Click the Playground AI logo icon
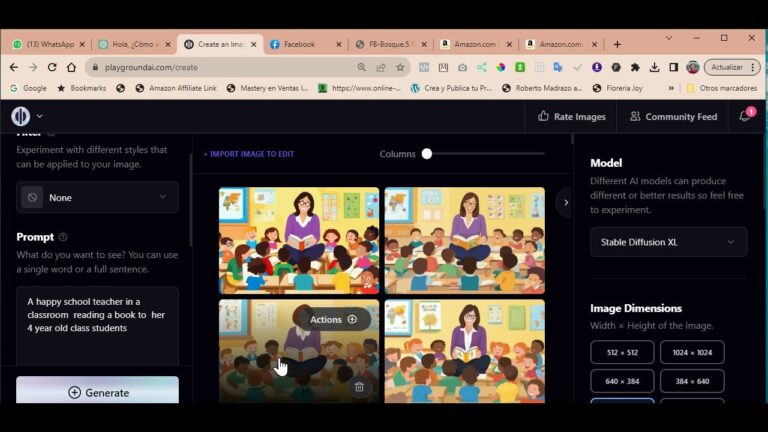 (20, 116)
